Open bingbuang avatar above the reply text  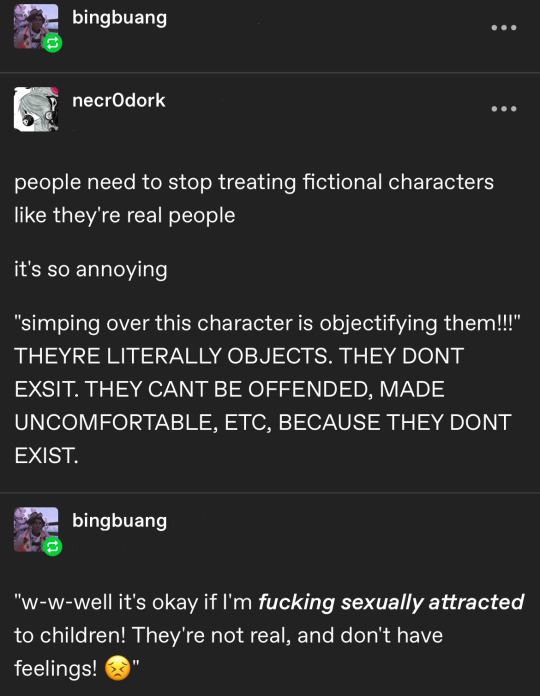(36, 530)
